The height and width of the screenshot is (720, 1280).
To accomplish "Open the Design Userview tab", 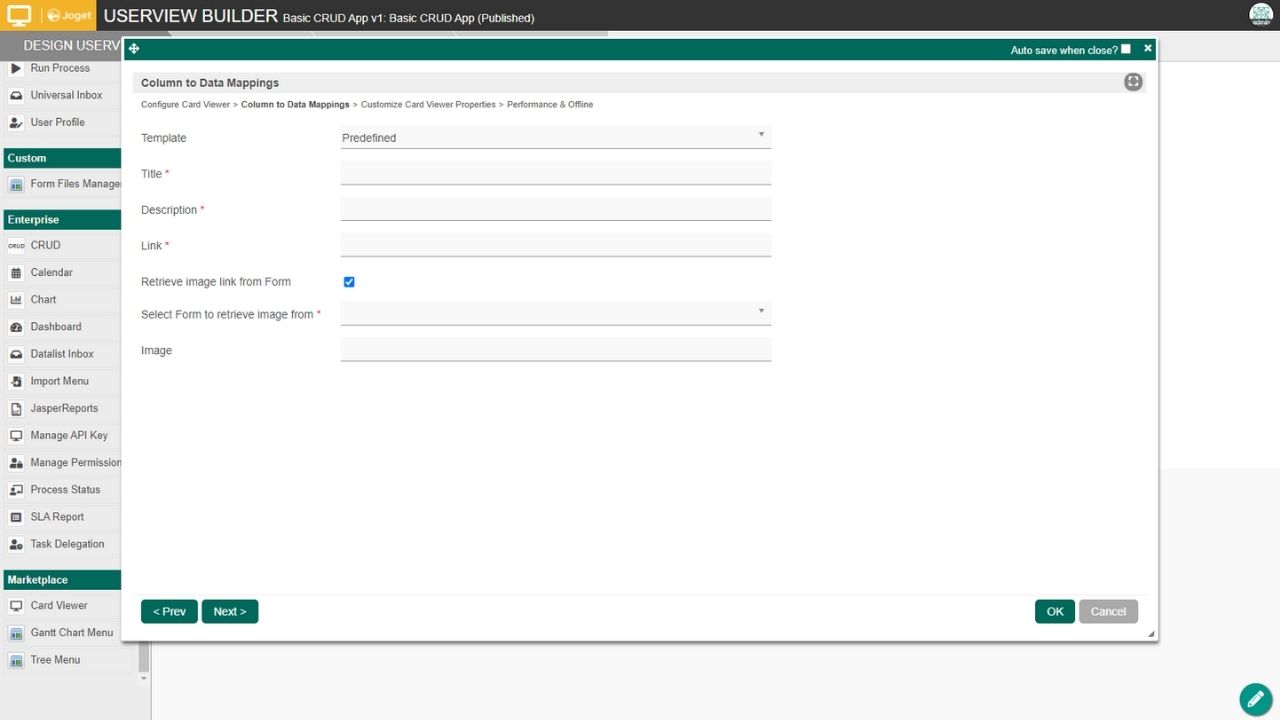I will coord(72,46).
